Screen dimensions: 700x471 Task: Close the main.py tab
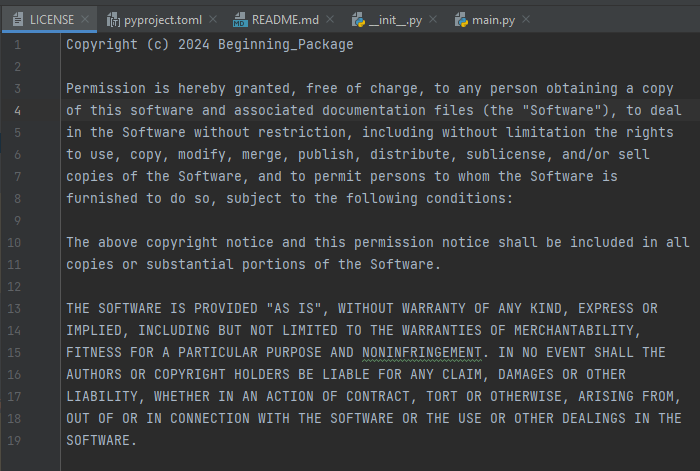pos(526,19)
